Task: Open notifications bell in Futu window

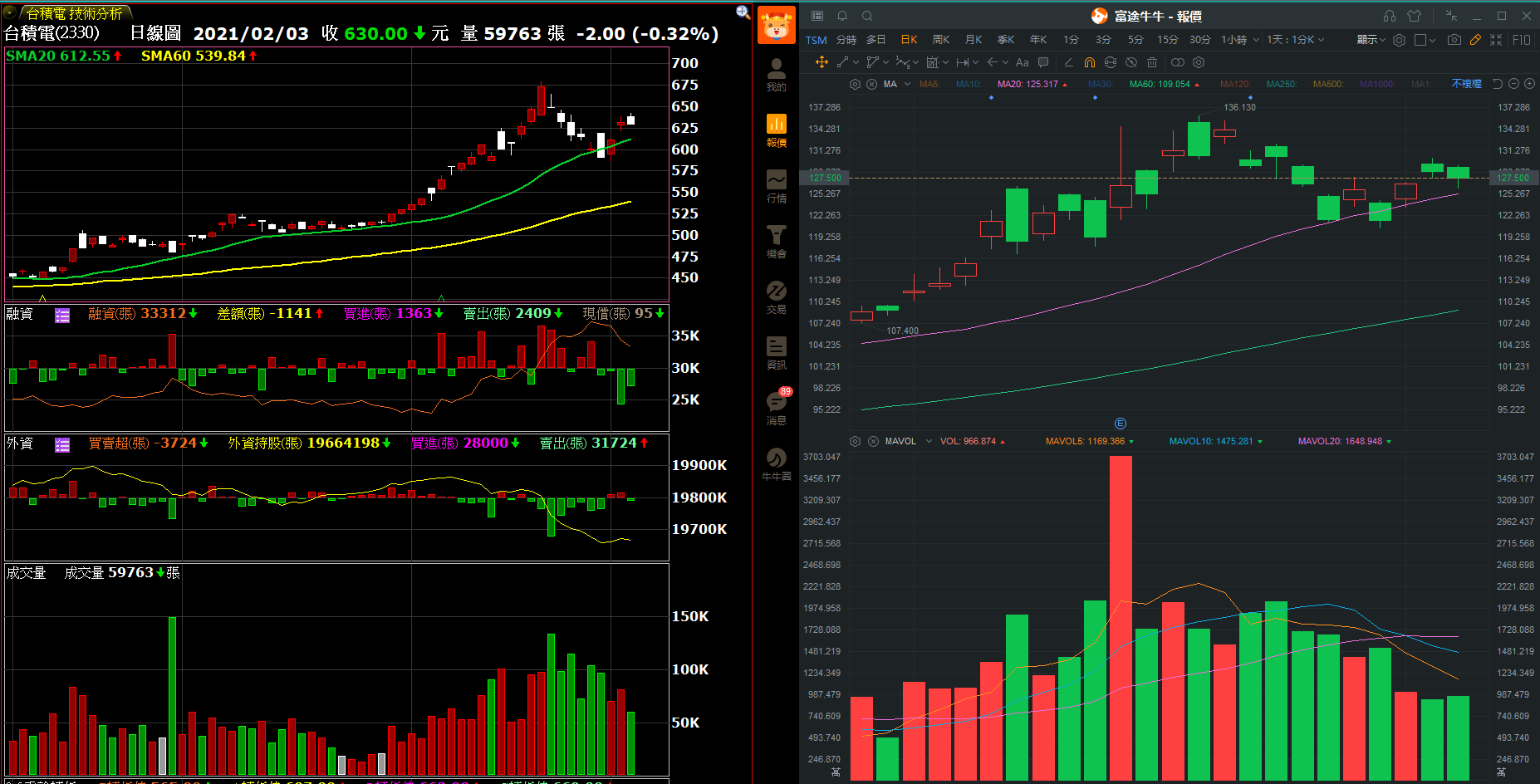Action: (x=842, y=16)
